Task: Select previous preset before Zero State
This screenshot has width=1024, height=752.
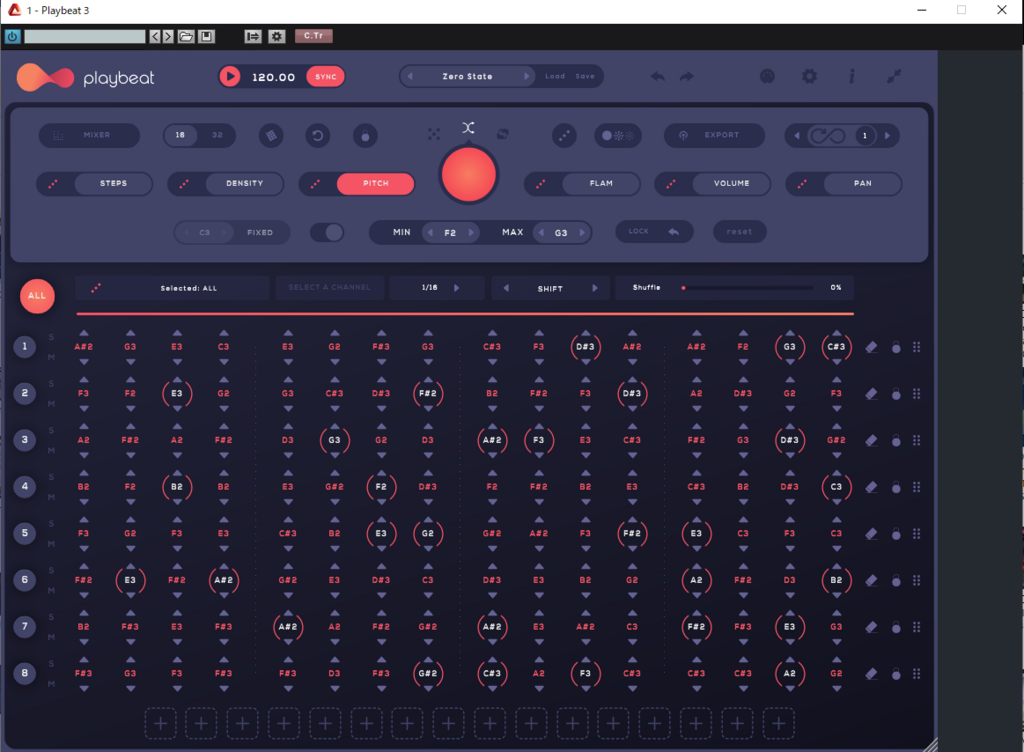Action: tap(410, 76)
